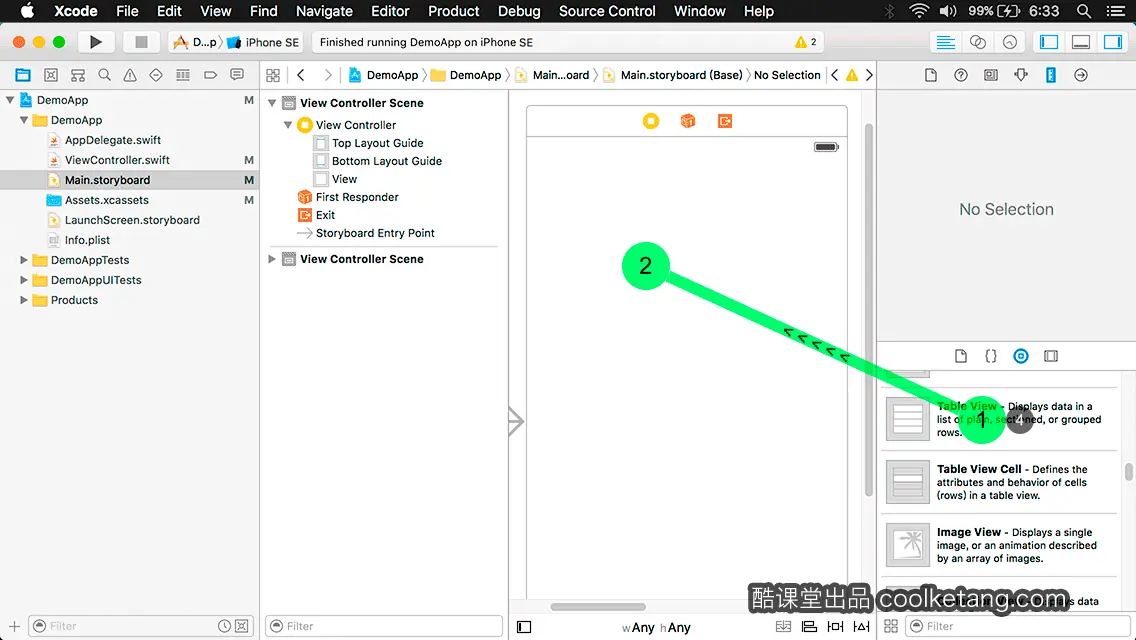
Task: Collapse the DemoApp project root
Action: point(10,100)
